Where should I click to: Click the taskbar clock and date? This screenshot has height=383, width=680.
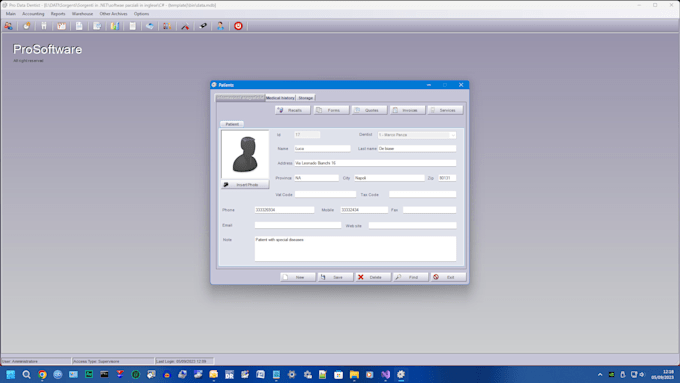pyautogui.click(x=662, y=375)
